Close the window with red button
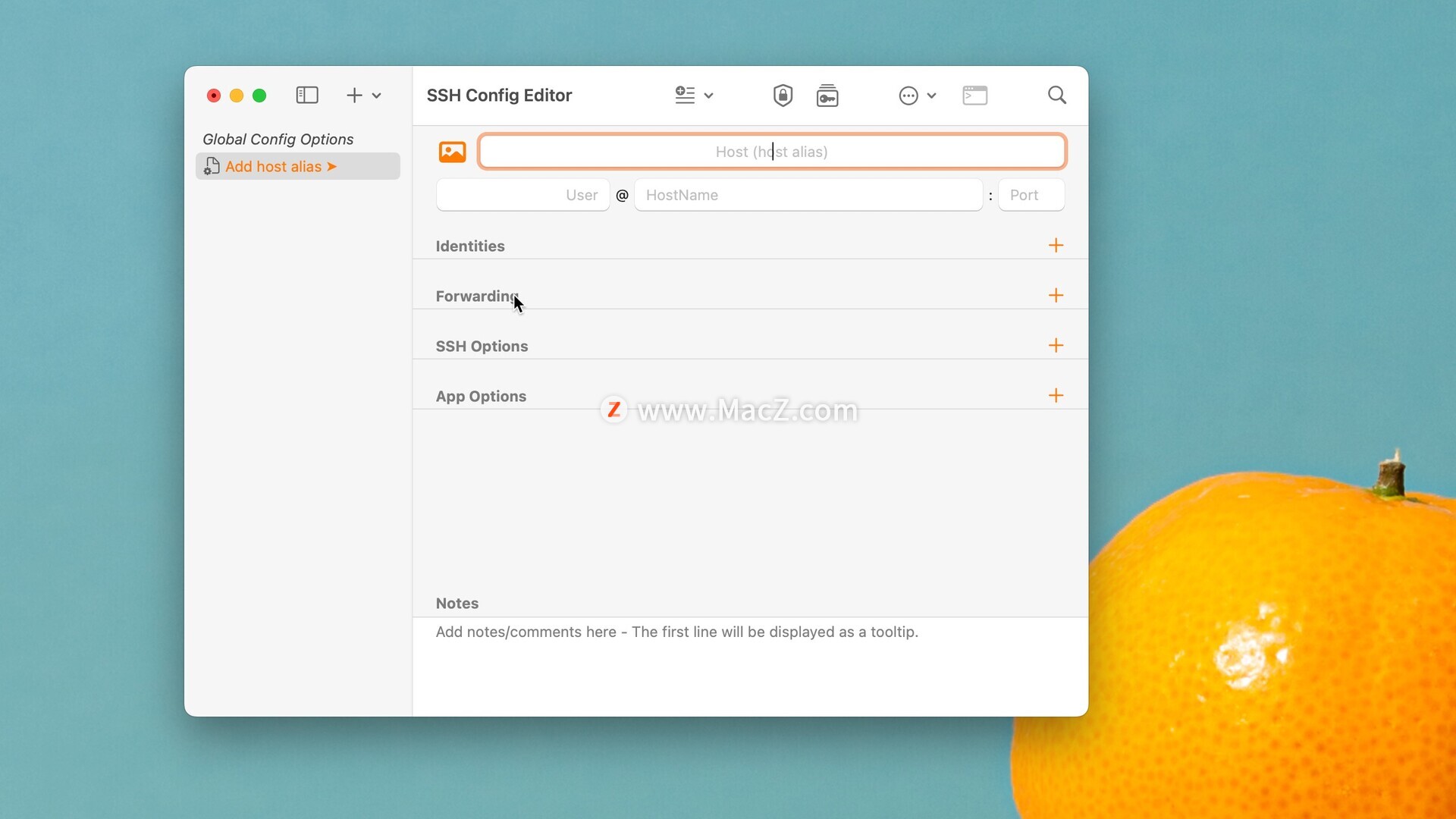Image resolution: width=1456 pixels, height=819 pixels. point(214,96)
